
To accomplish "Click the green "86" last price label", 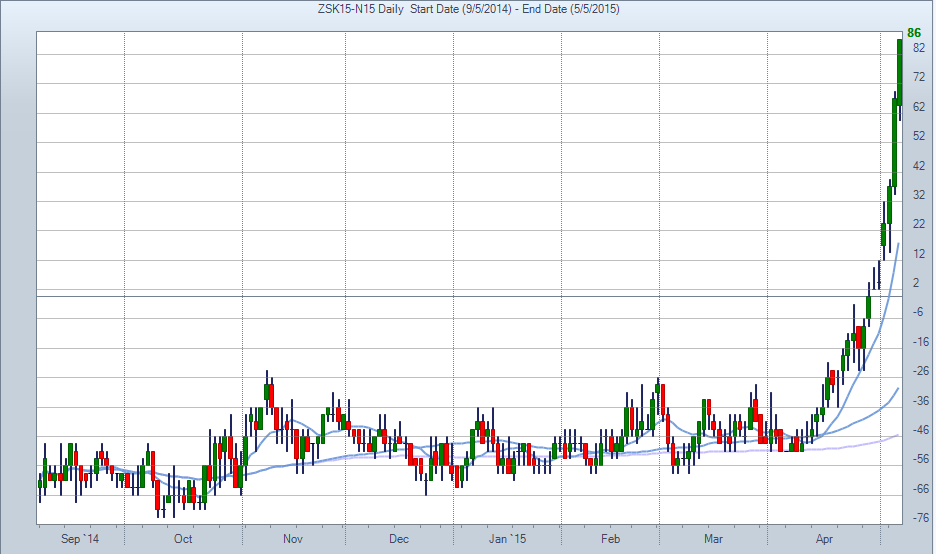I will [914, 32].
